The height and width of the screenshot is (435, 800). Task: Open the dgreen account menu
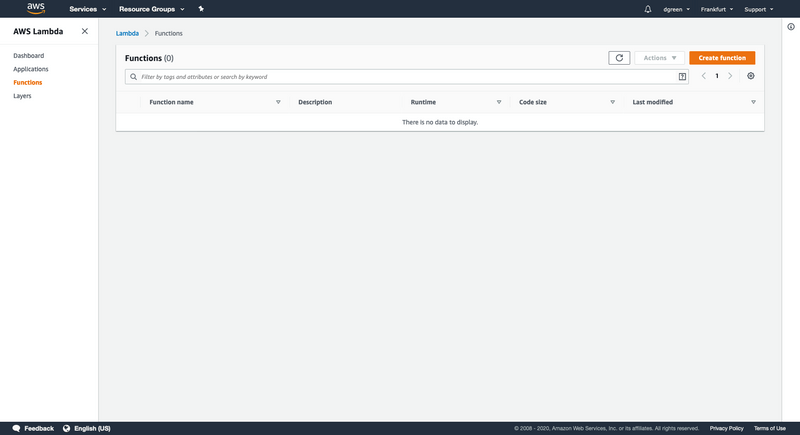coord(676,9)
